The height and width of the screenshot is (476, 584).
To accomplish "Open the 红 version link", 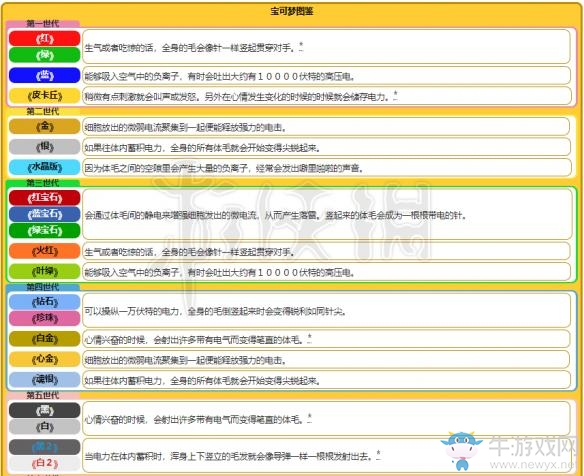I will coord(45,39).
